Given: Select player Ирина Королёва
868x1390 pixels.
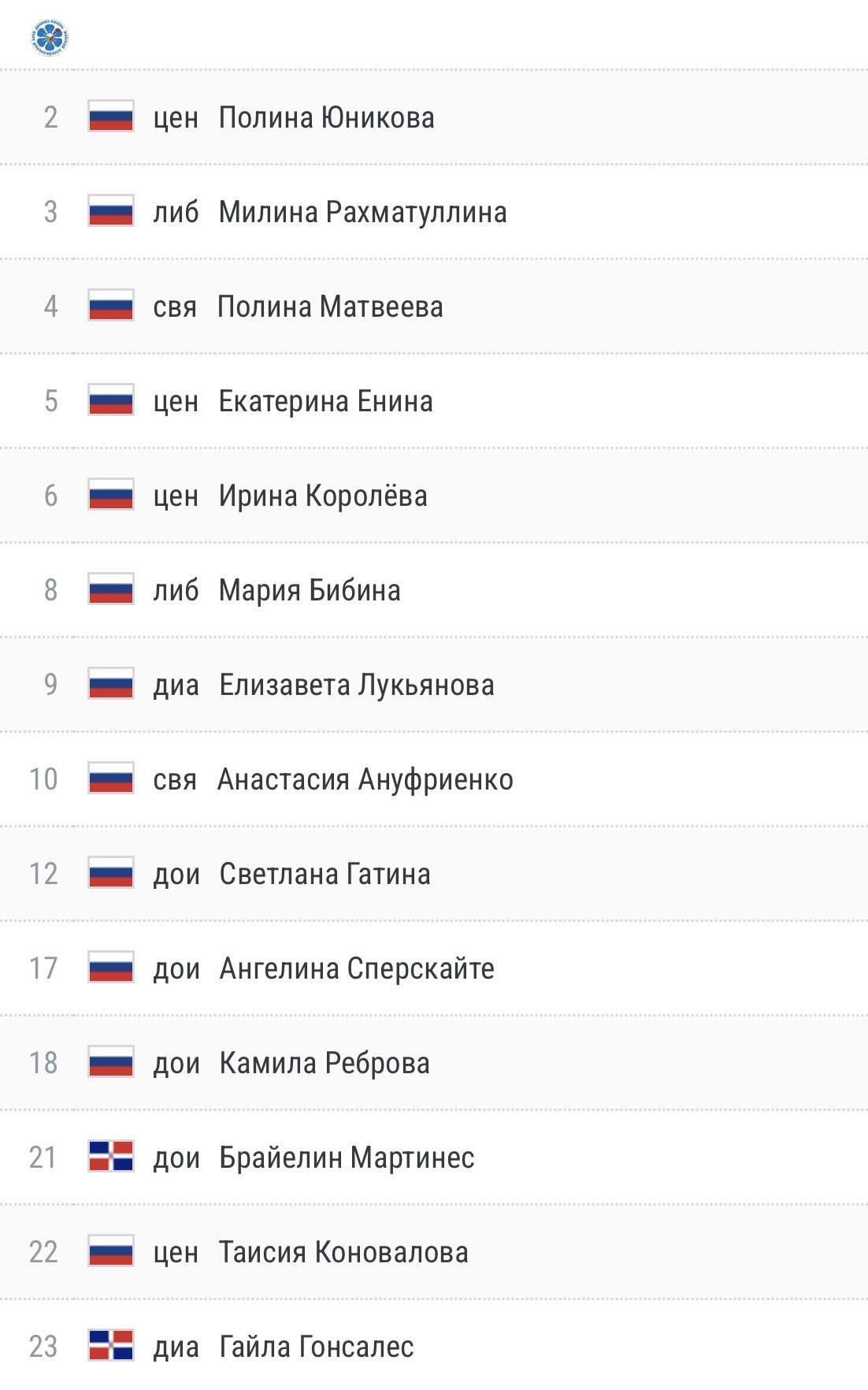Looking at the screenshot, I should point(323,496).
